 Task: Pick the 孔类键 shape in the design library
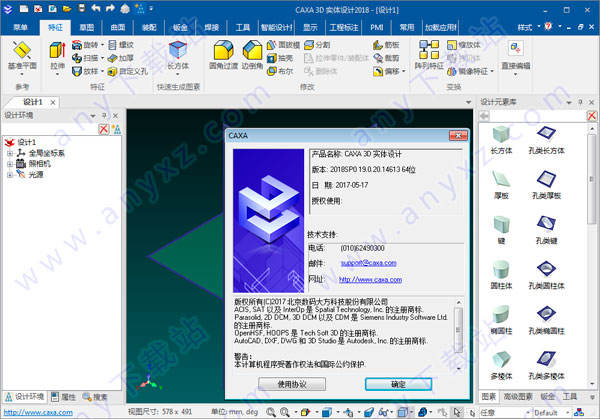pyautogui.click(x=546, y=230)
